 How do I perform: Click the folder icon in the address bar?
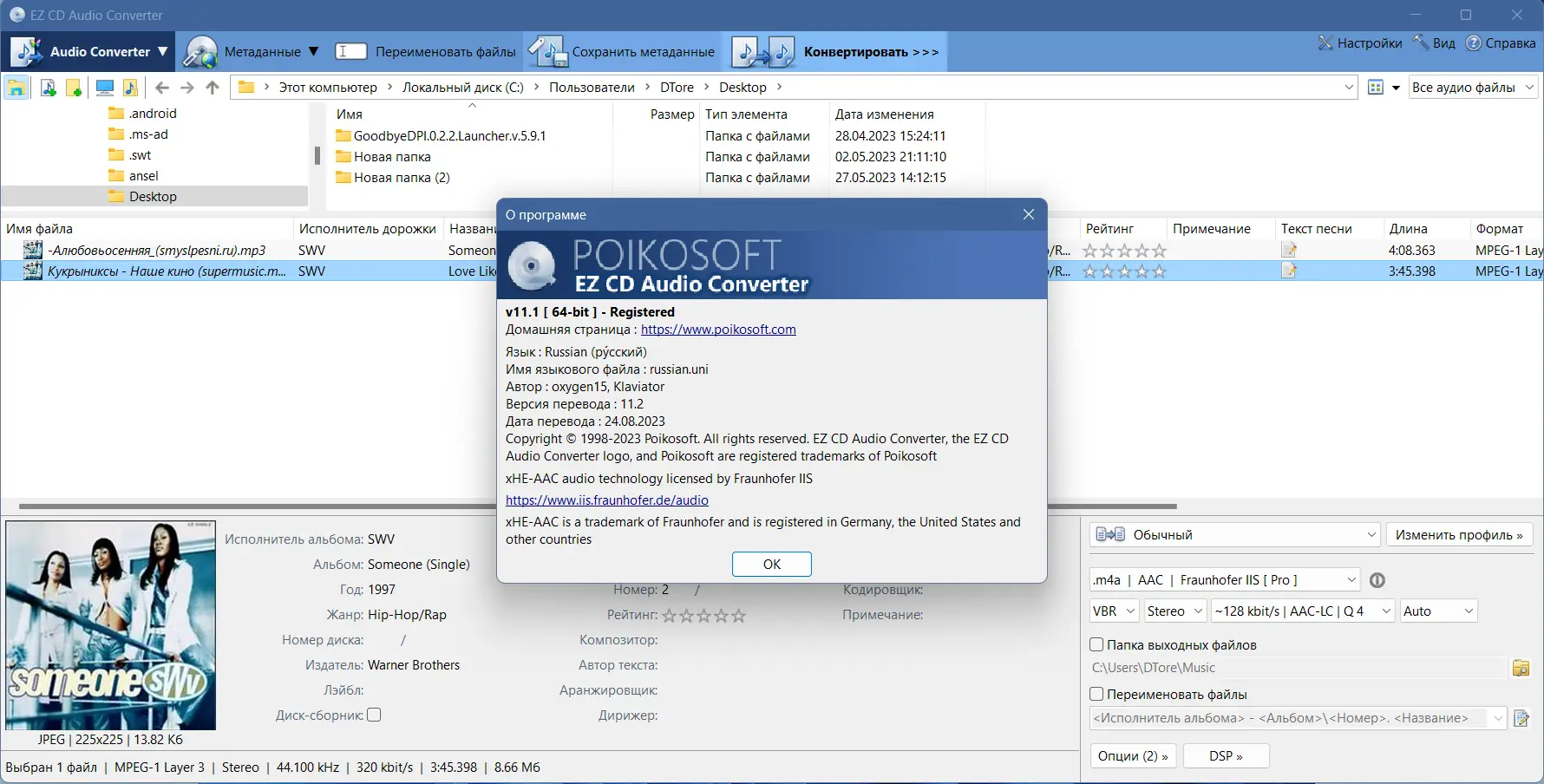(x=246, y=88)
